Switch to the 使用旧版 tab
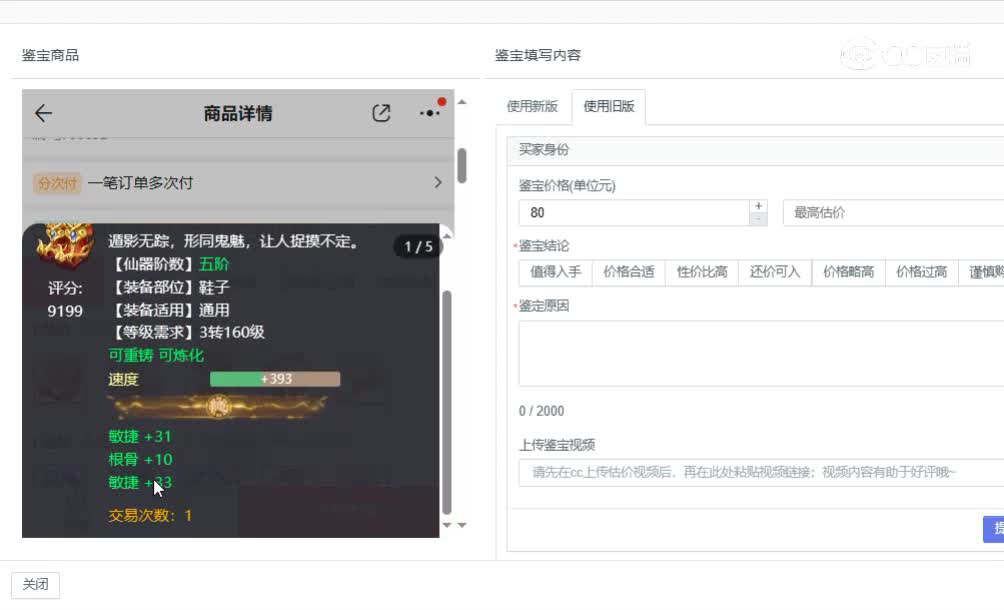The width and height of the screenshot is (1004, 610). (x=608, y=106)
